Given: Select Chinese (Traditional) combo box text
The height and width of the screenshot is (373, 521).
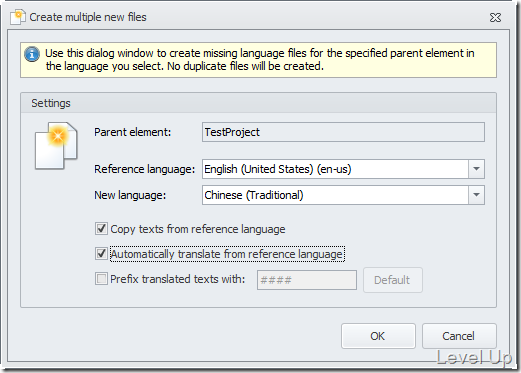Looking at the screenshot, I should point(254,195).
